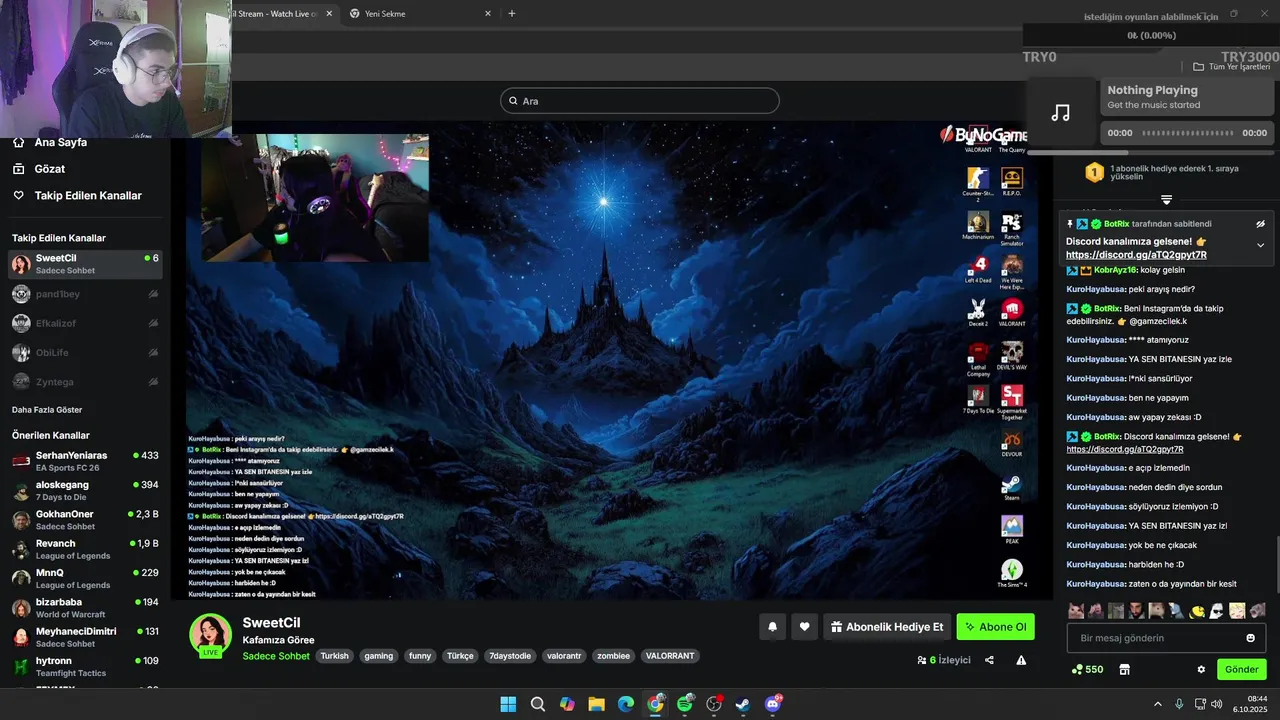
Task: Select the Türkçe tag
Action: [460, 656]
